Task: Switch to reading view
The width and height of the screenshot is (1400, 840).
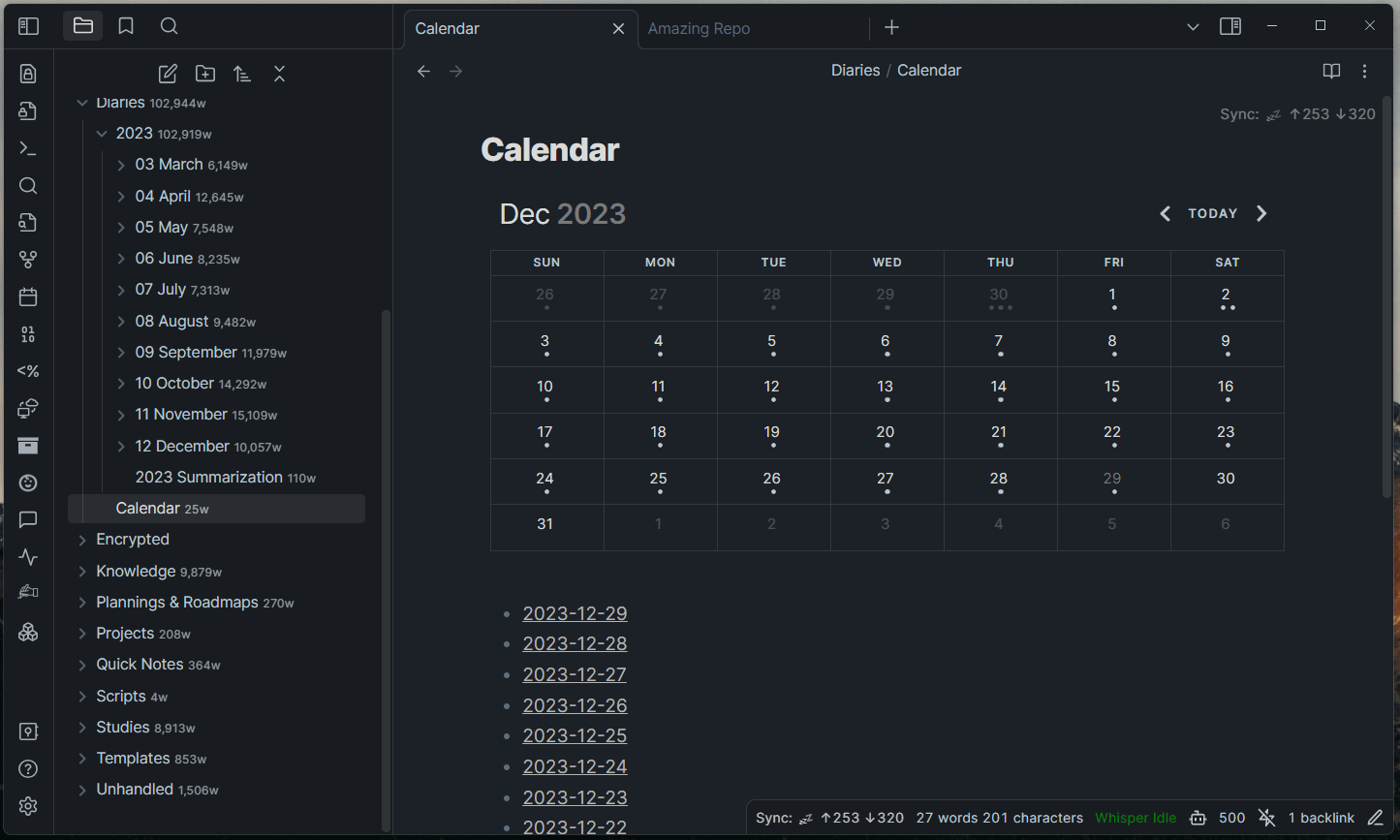Action: [1331, 71]
